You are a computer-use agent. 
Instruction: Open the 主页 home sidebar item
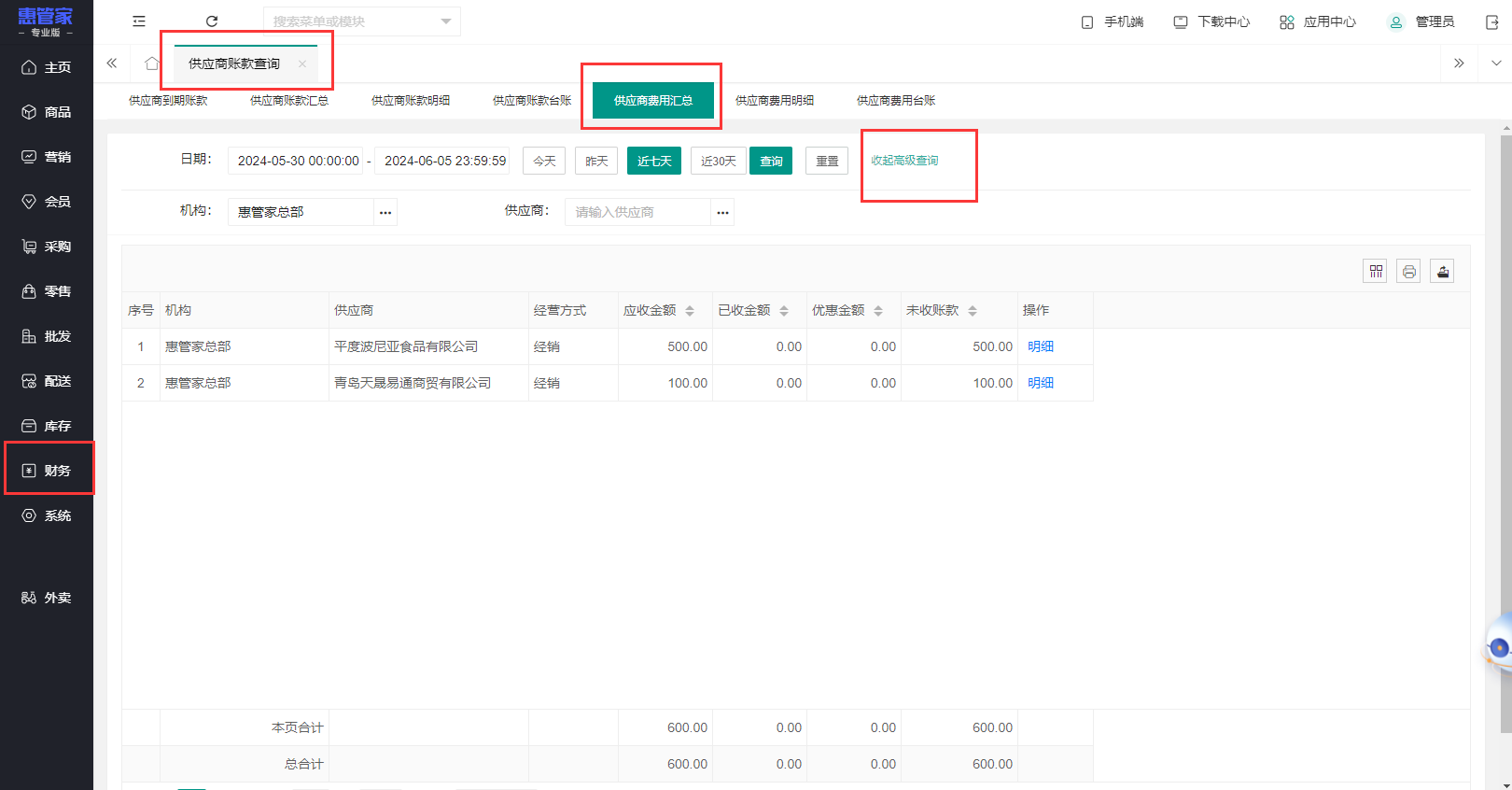pos(47,67)
